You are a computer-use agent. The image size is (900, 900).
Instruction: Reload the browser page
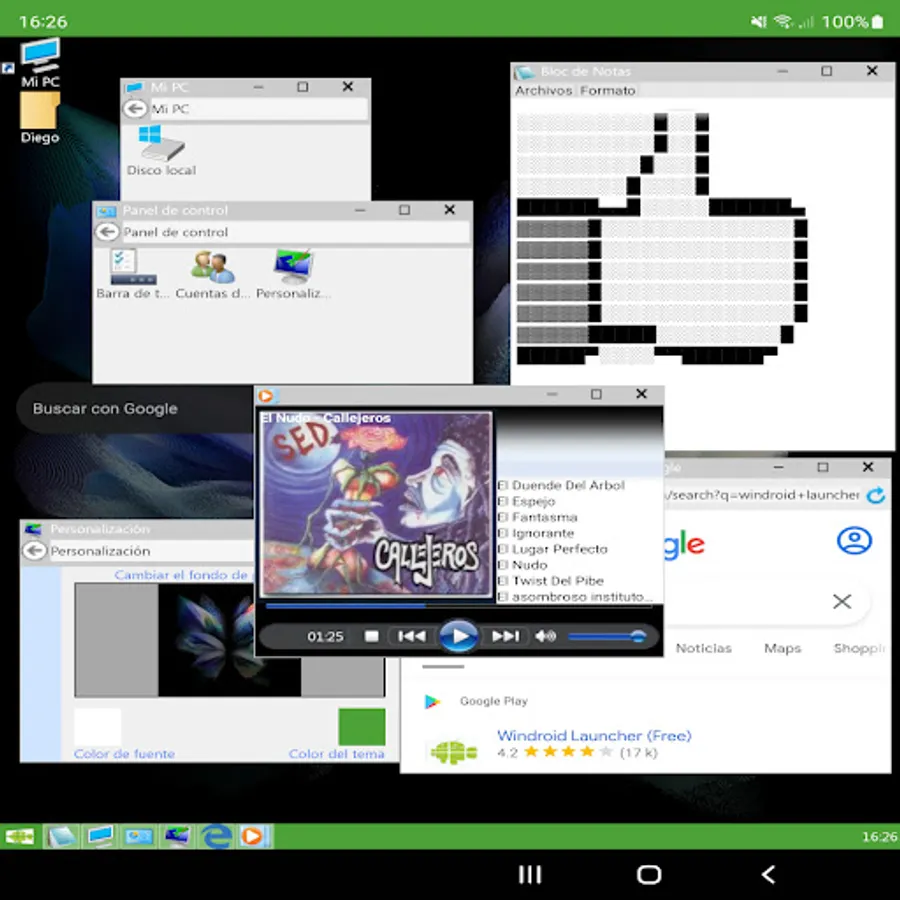(876, 495)
